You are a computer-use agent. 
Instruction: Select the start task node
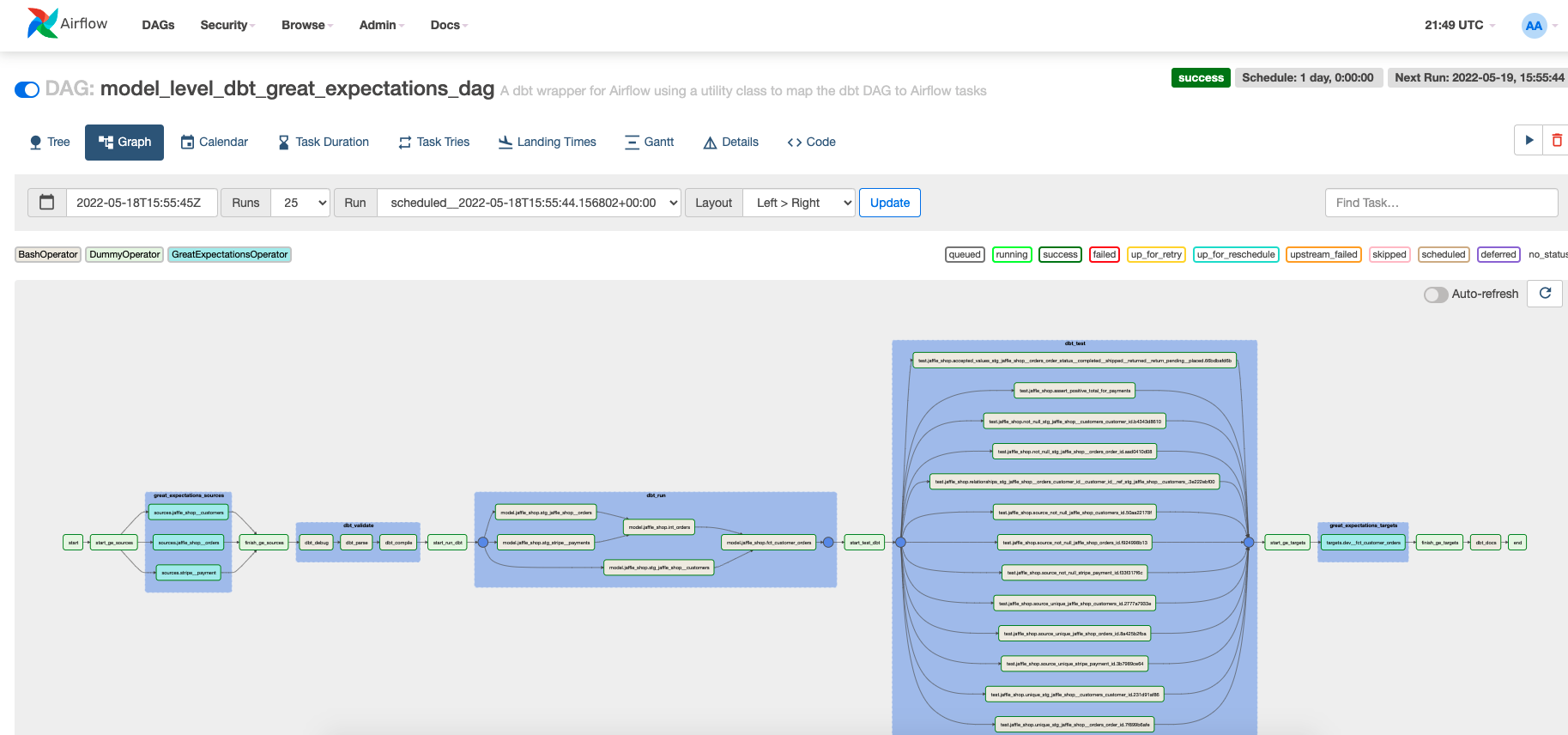(73, 543)
